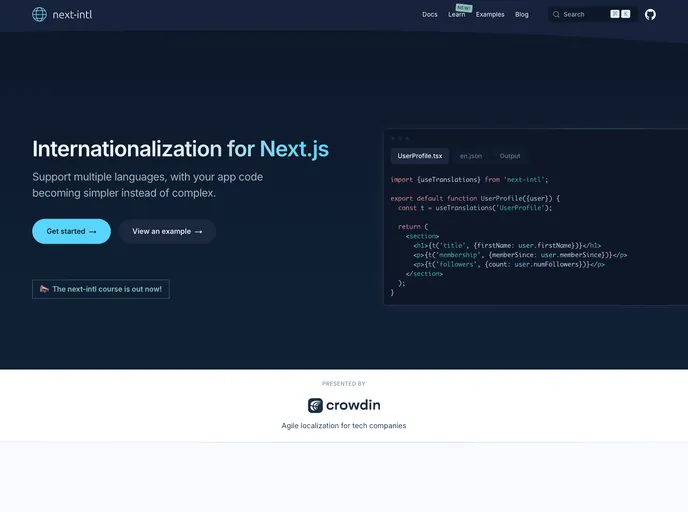Click the ⌘K shortcut keys badge
Image resolution: width=688 pixels, height=512 pixels.
pyautogui.click(x=620, y=15)
